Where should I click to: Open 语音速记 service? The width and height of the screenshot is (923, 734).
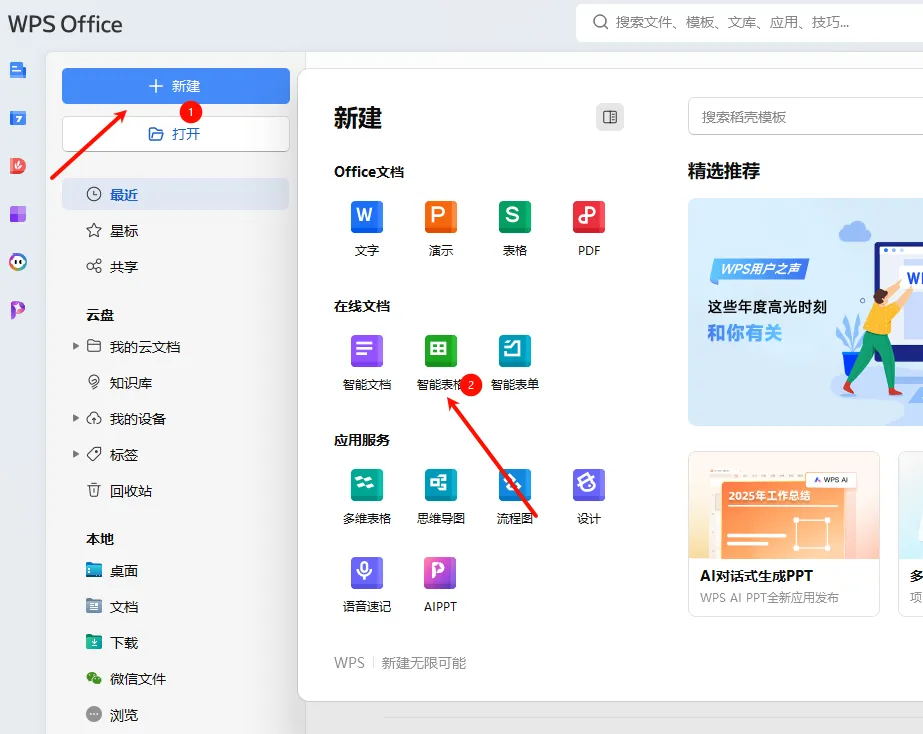point(367,584)
